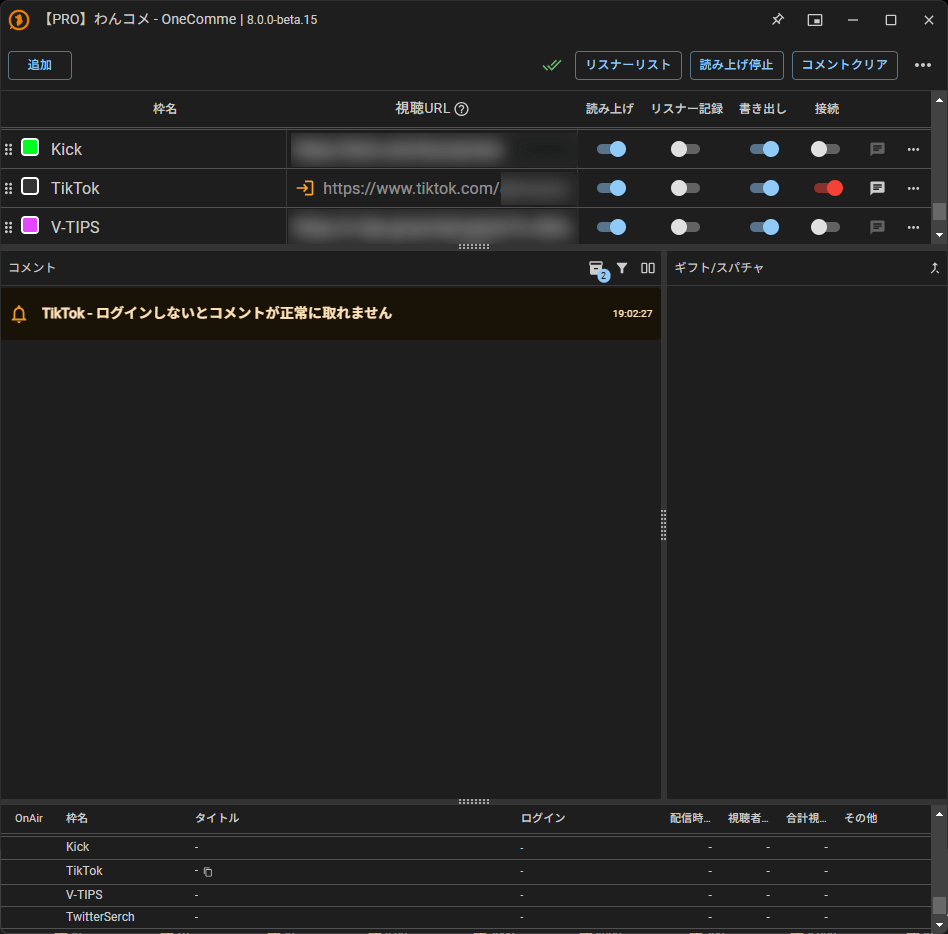The image size is (948, 934).
Task: Click the OneComme app logo icon
Action: coord(19,20)
